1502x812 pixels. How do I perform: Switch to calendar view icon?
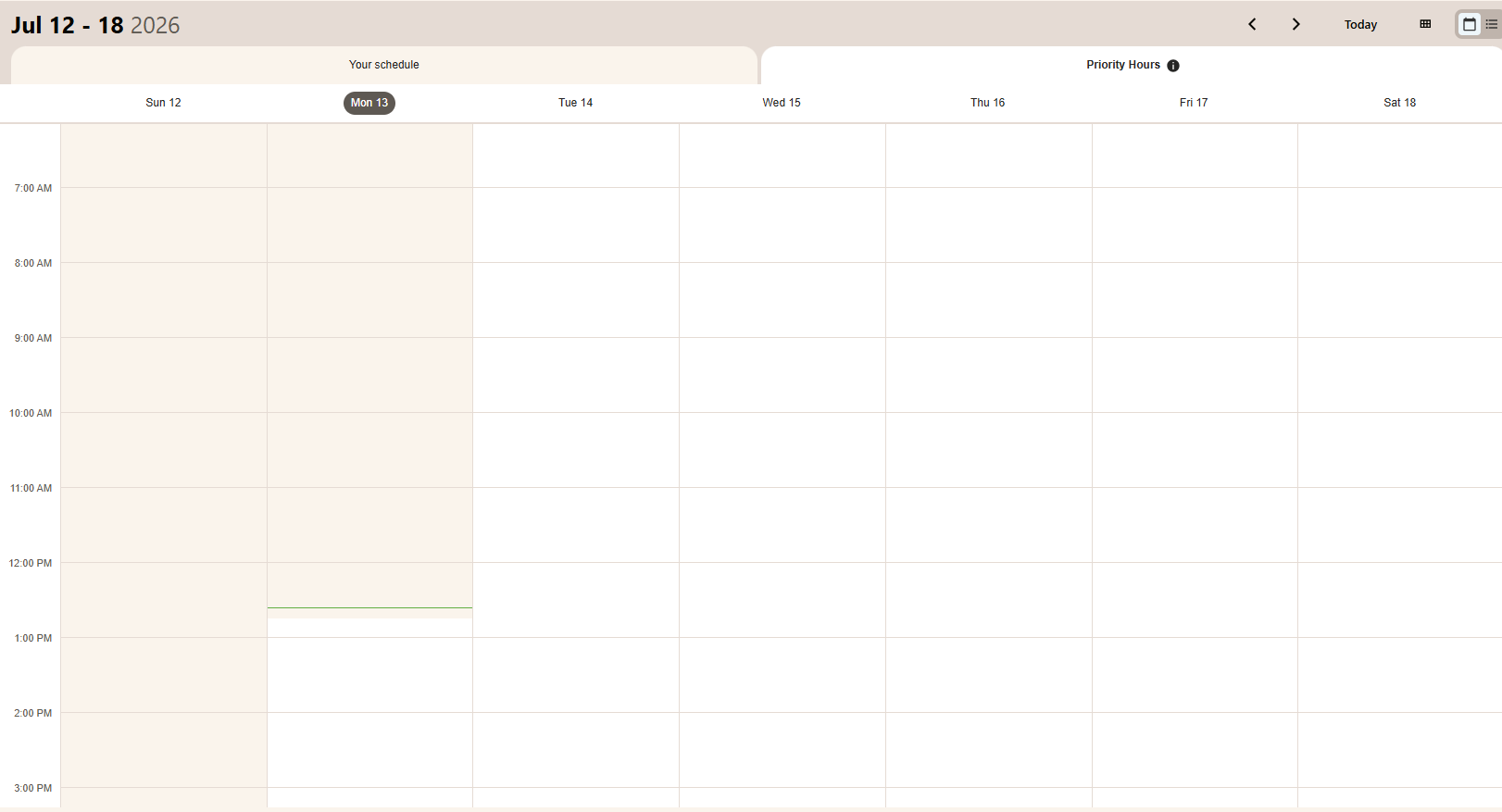pyautogui.click(x=1470, y=25)
